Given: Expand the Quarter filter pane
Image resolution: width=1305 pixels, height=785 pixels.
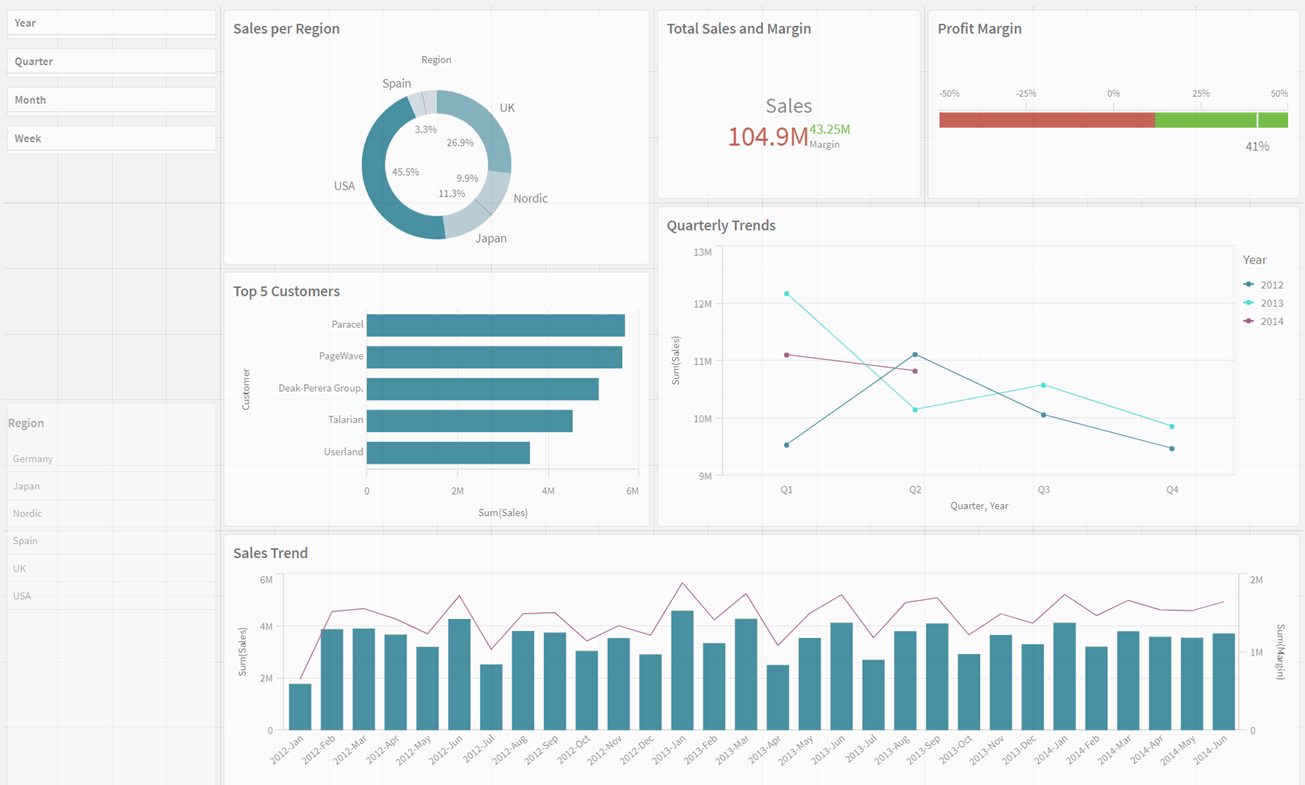Looking at the screenshot, I should [110, 61].
